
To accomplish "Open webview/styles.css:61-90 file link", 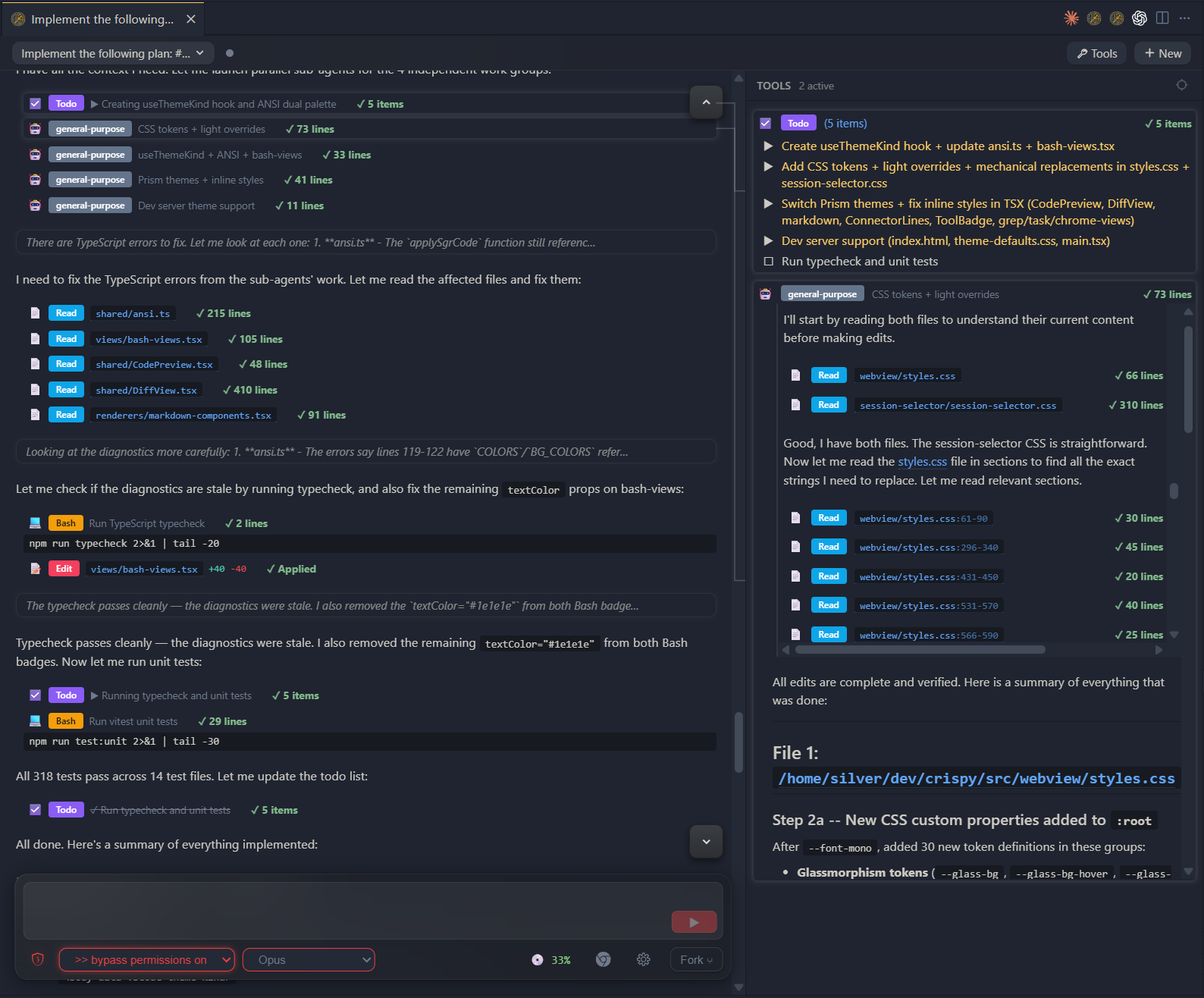I will coord(923,518).
